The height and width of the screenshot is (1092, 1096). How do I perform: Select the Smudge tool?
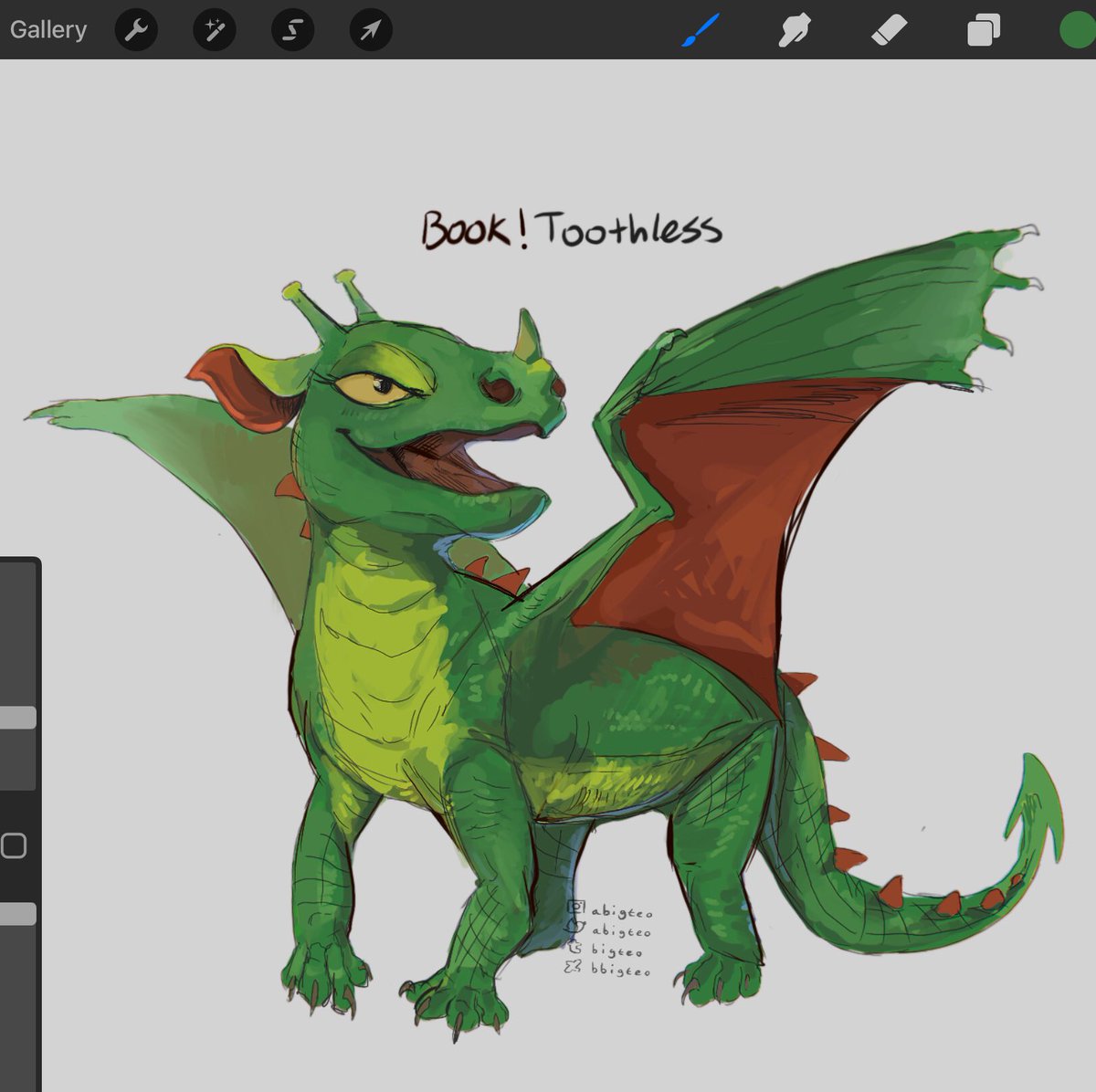point(795,30)
